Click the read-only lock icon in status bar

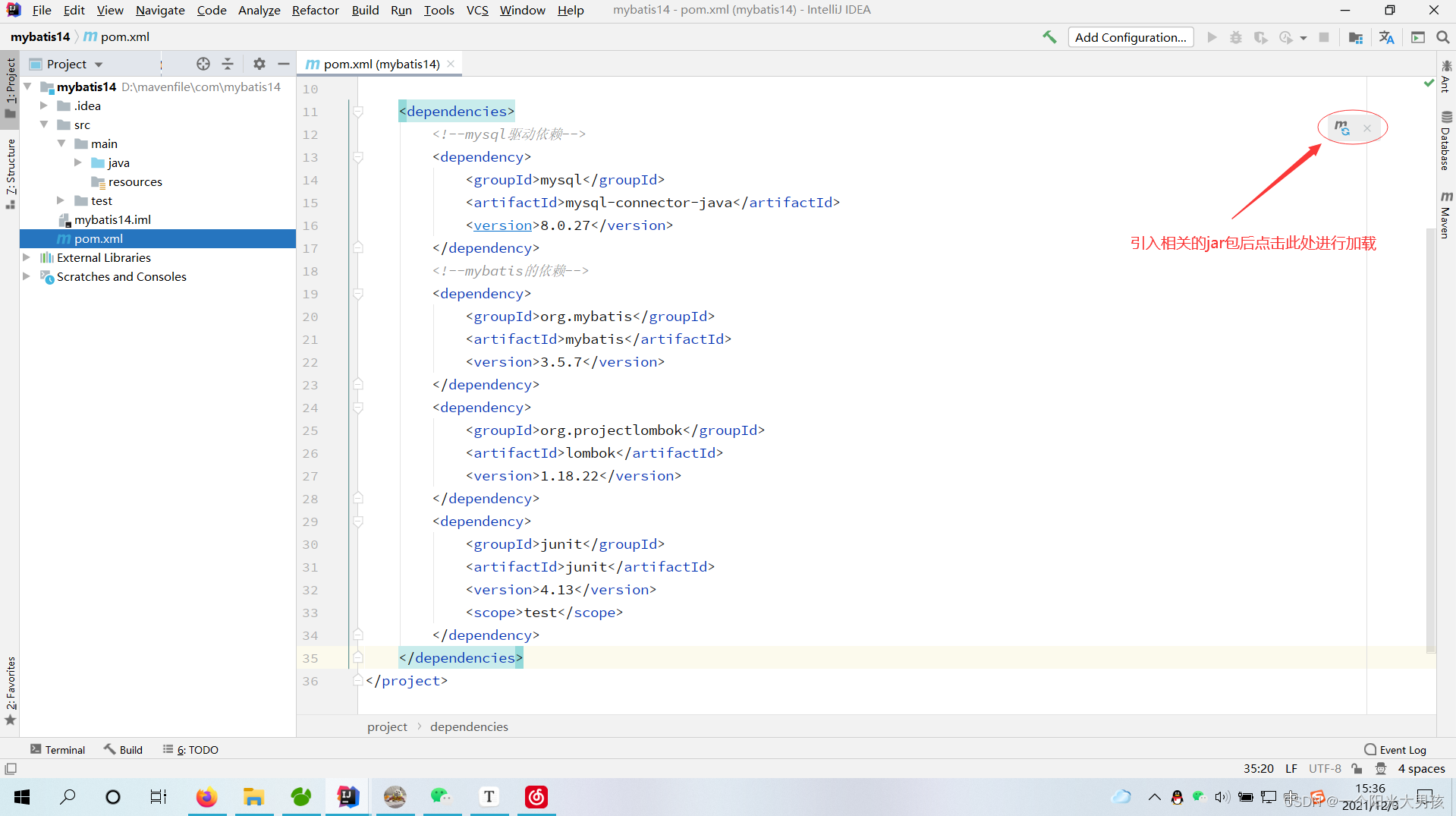[1357, 769]
